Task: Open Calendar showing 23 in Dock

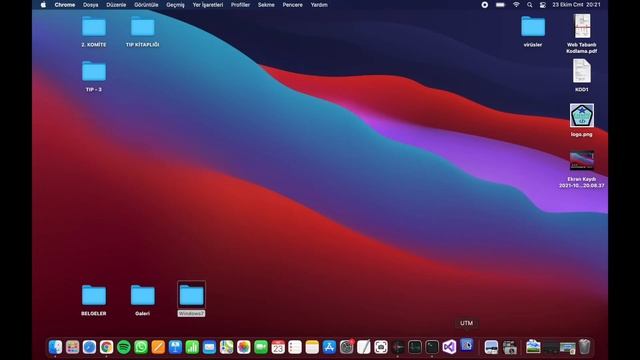Action: [278, 347]
